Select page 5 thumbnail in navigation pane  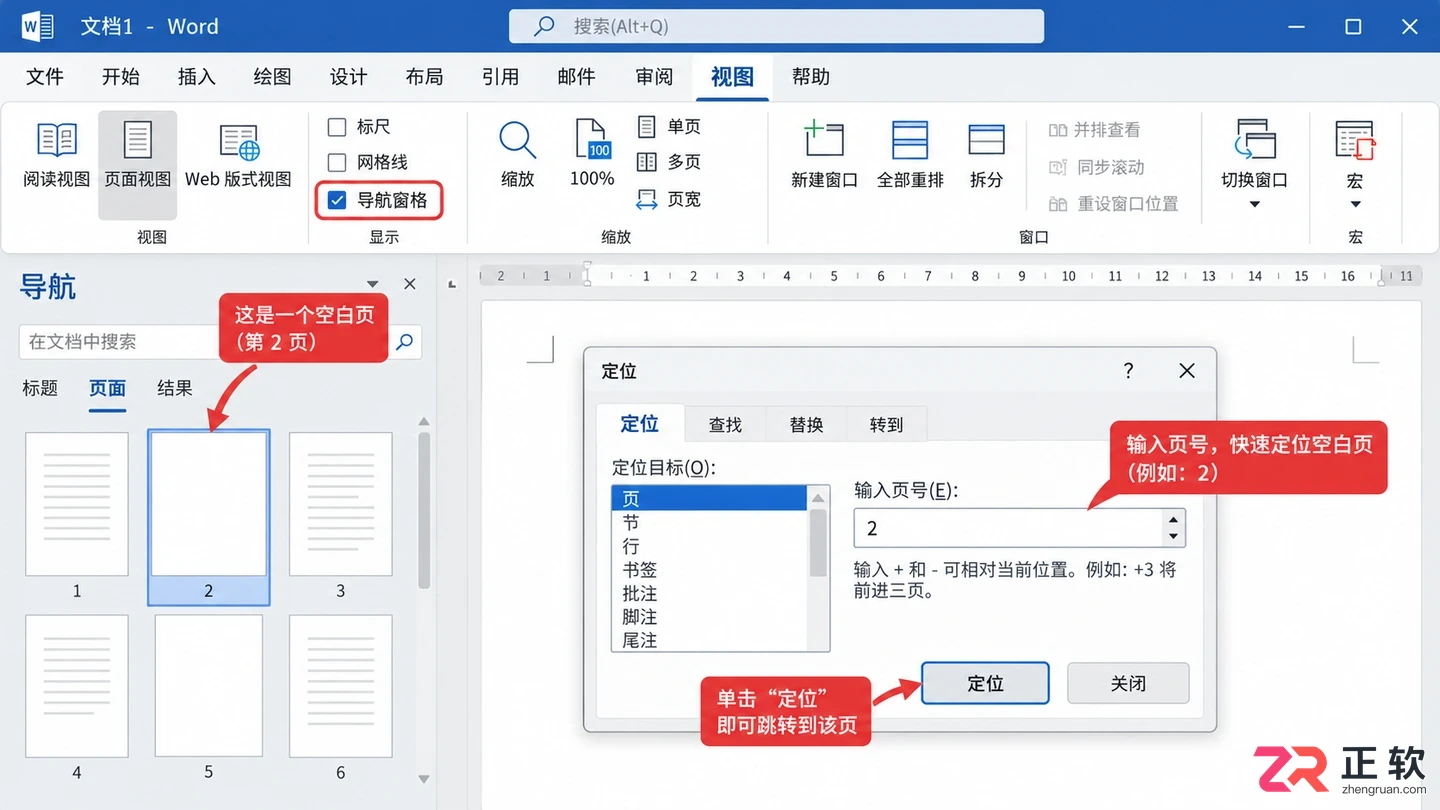coord(209,685)
